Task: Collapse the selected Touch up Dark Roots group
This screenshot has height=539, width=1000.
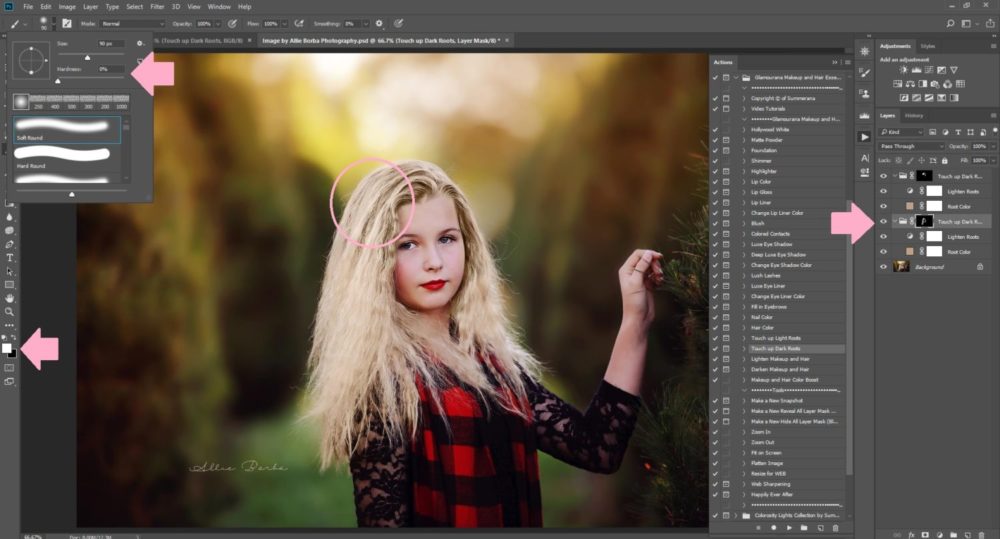Action: pos(895,221)
